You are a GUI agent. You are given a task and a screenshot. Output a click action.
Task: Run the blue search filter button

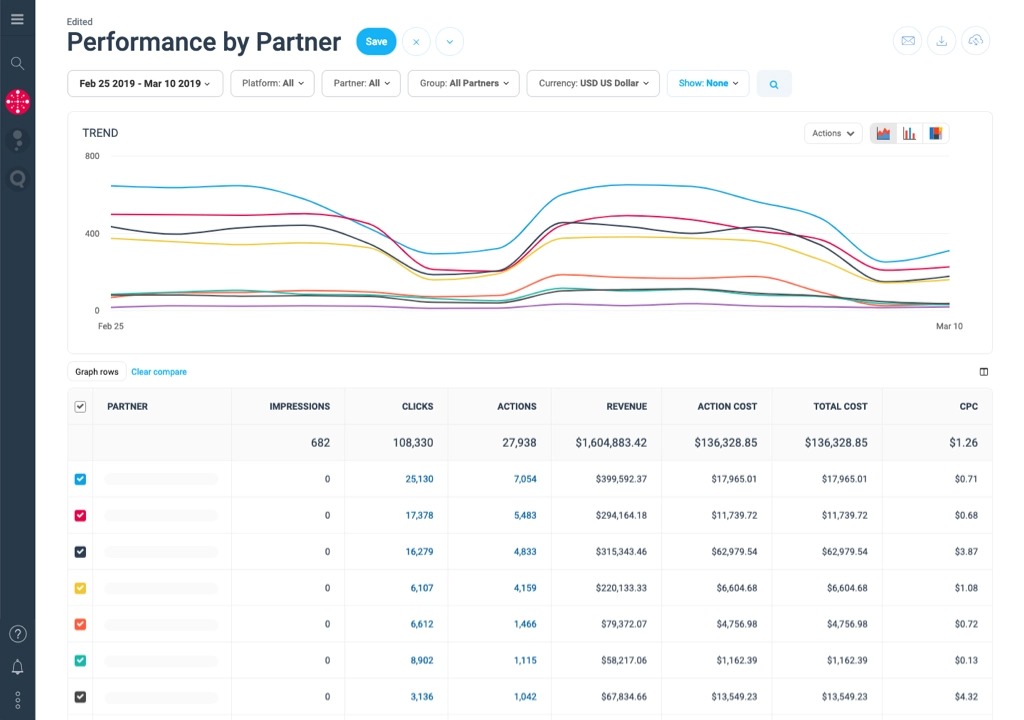click(774, 84)
